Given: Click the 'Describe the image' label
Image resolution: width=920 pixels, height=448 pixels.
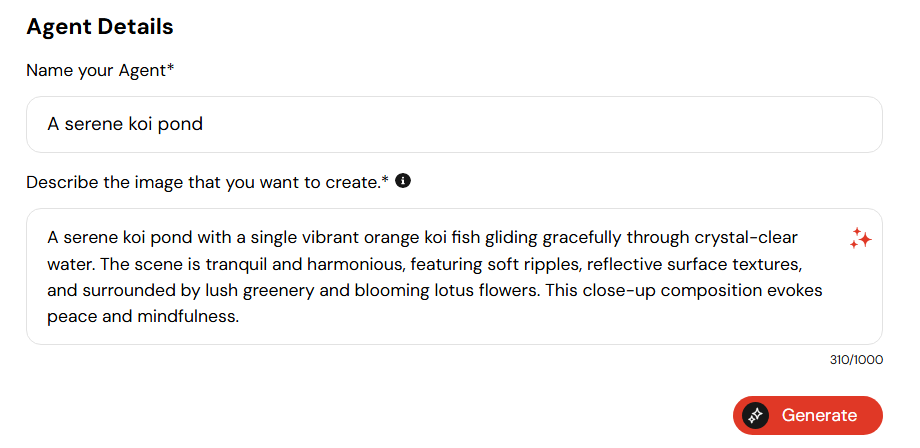Looking at the screenshot, I should 208,182.
